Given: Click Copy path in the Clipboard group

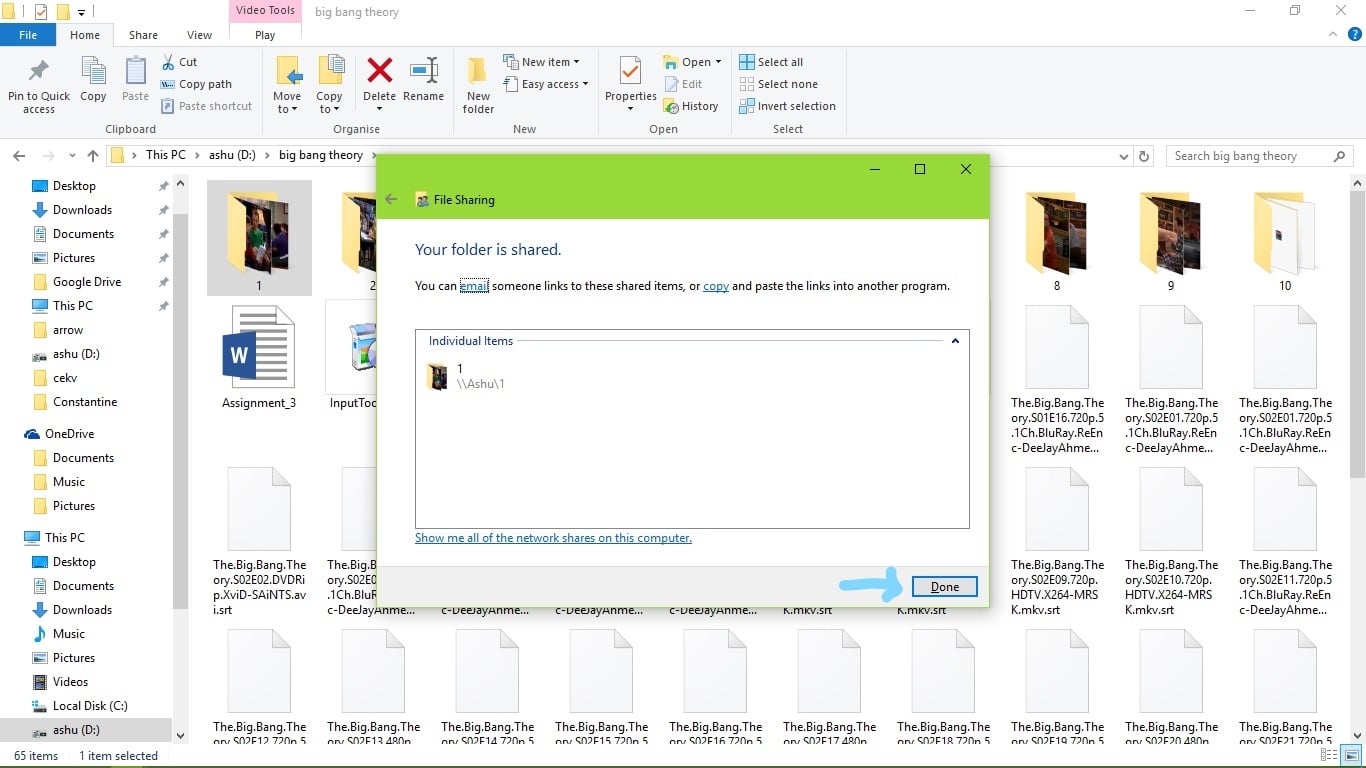Looking at the screenshot, I should [196, 84].
